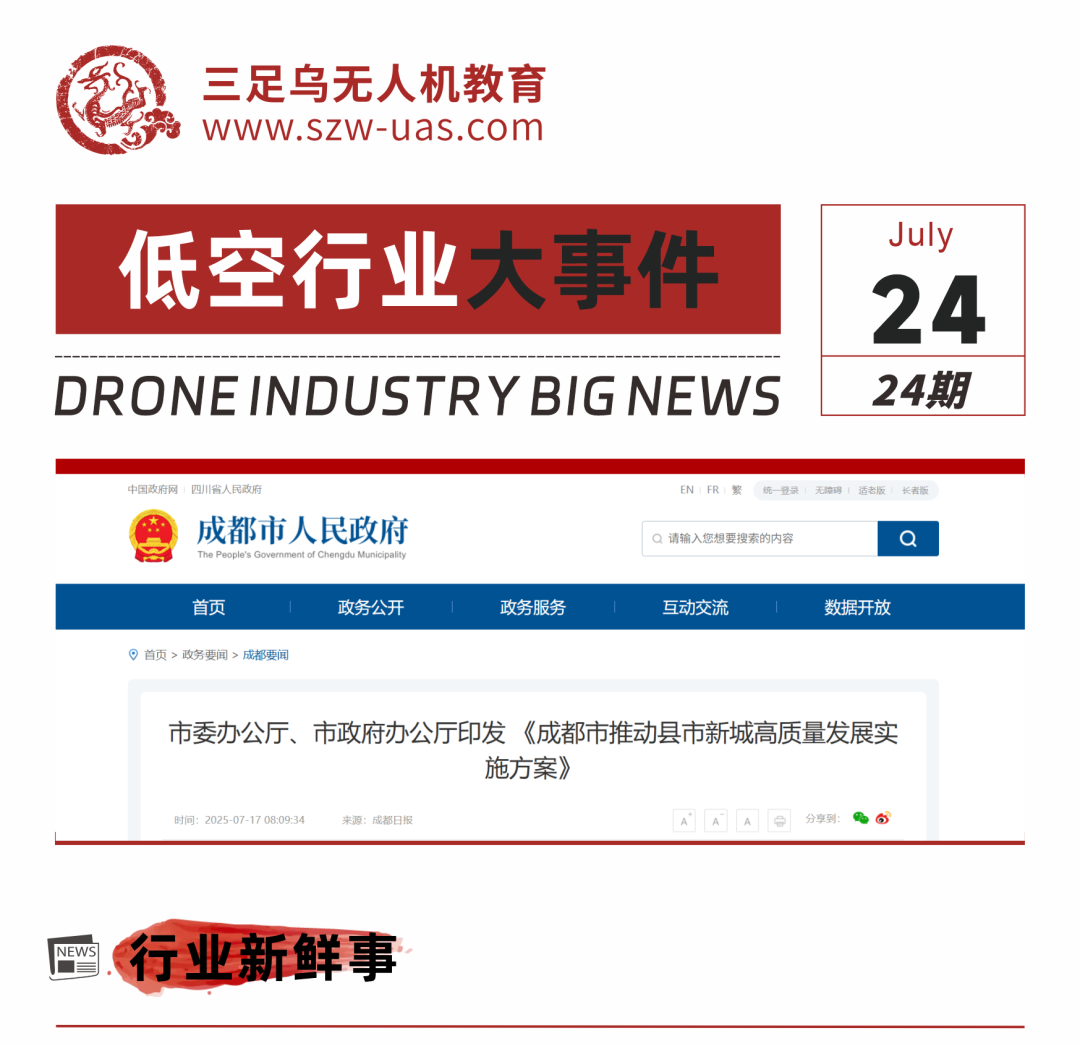This screenshot has width=1080, height=1045.
Task: Go to 互动交流 section
Action: (695, 607)
